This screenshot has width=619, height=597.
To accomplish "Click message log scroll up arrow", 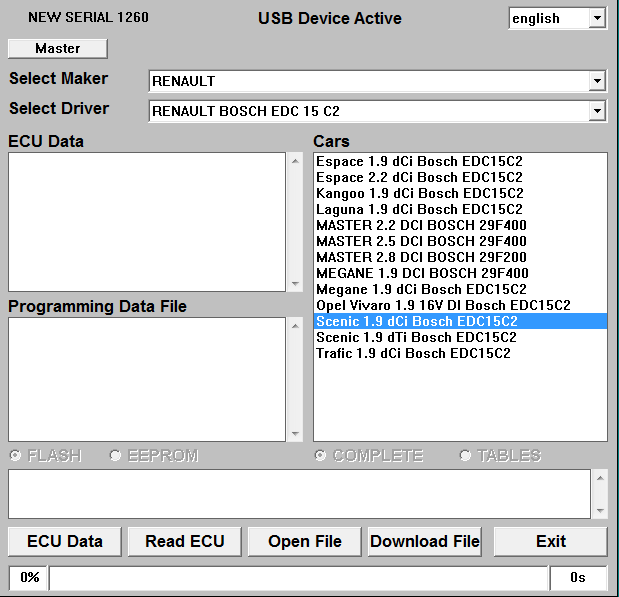I will pos(600,478).
